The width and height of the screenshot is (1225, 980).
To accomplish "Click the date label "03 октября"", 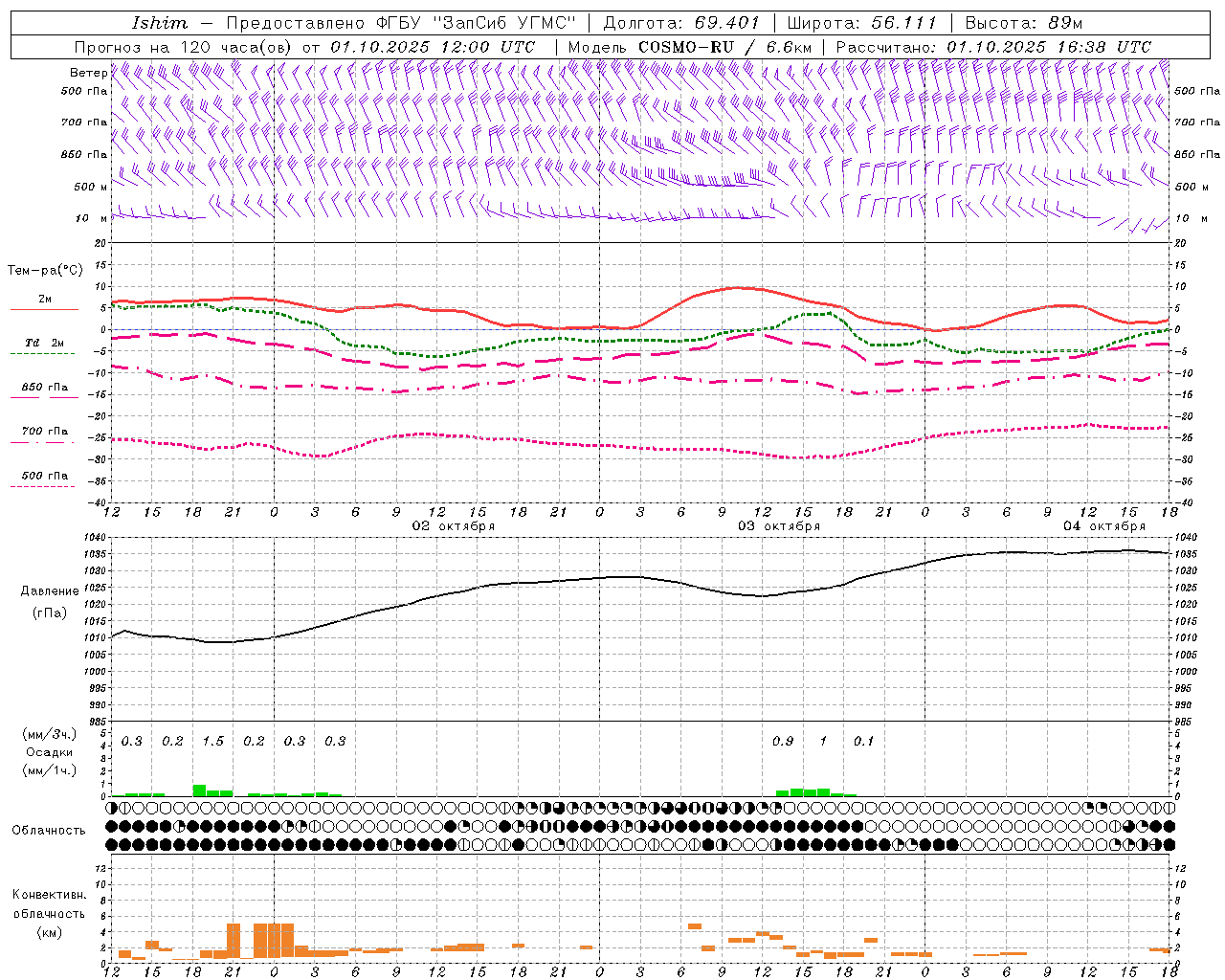I will click(x=779, y=526).
